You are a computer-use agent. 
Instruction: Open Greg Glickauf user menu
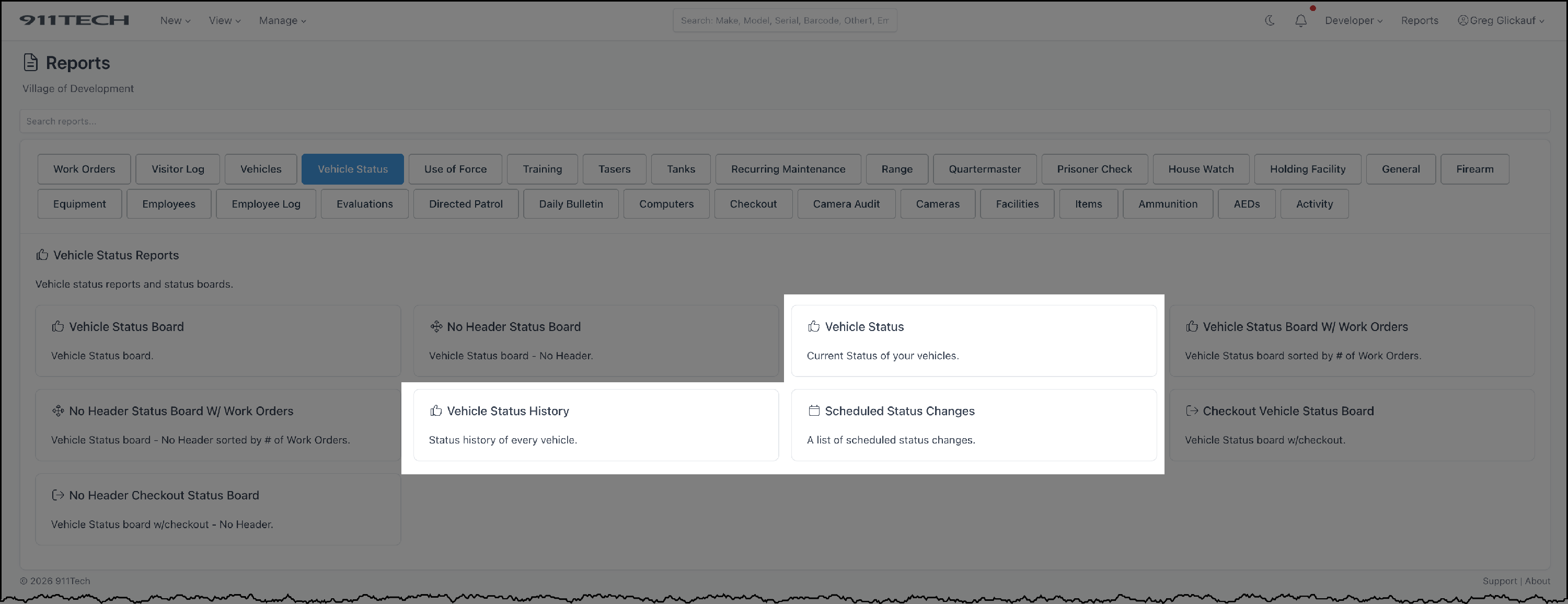coord(1501,20)
